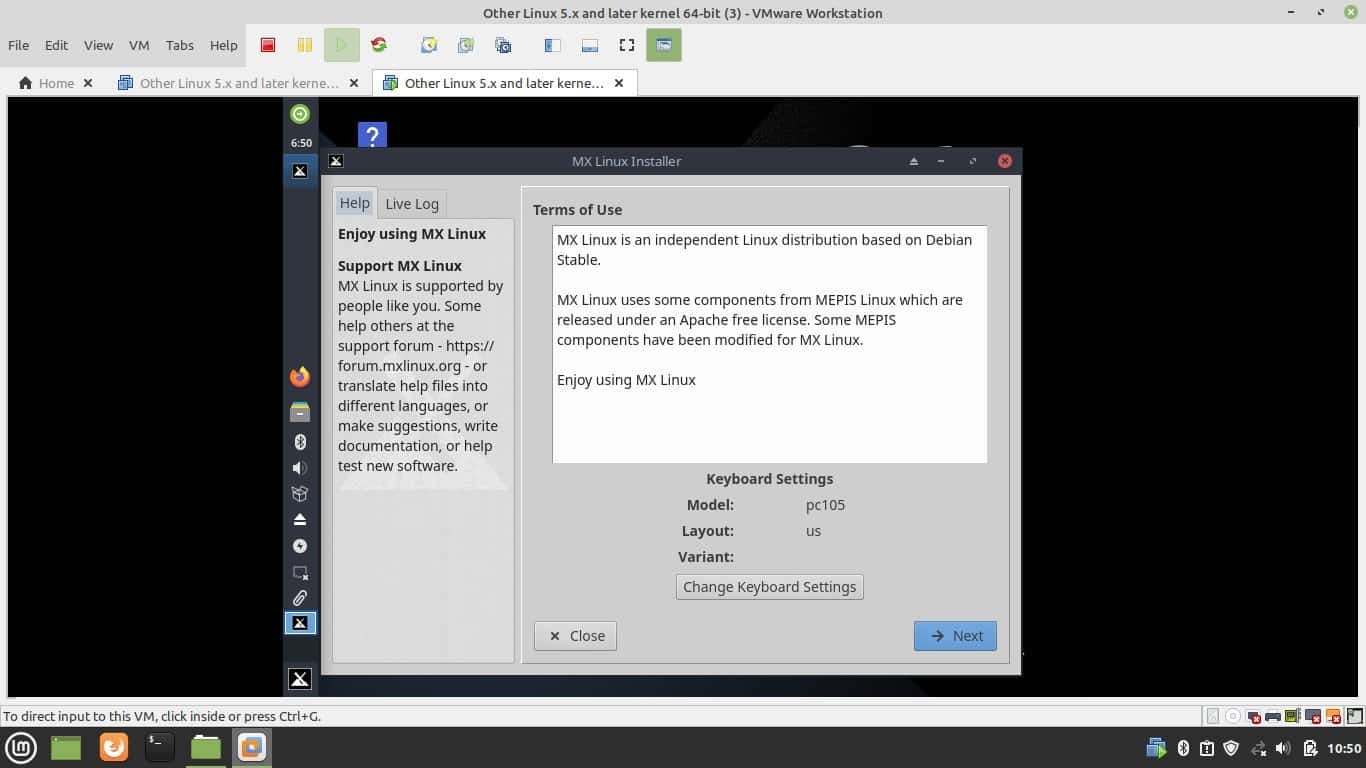
Task: Click the green network adapter status bar icon
Action: 1293,716
